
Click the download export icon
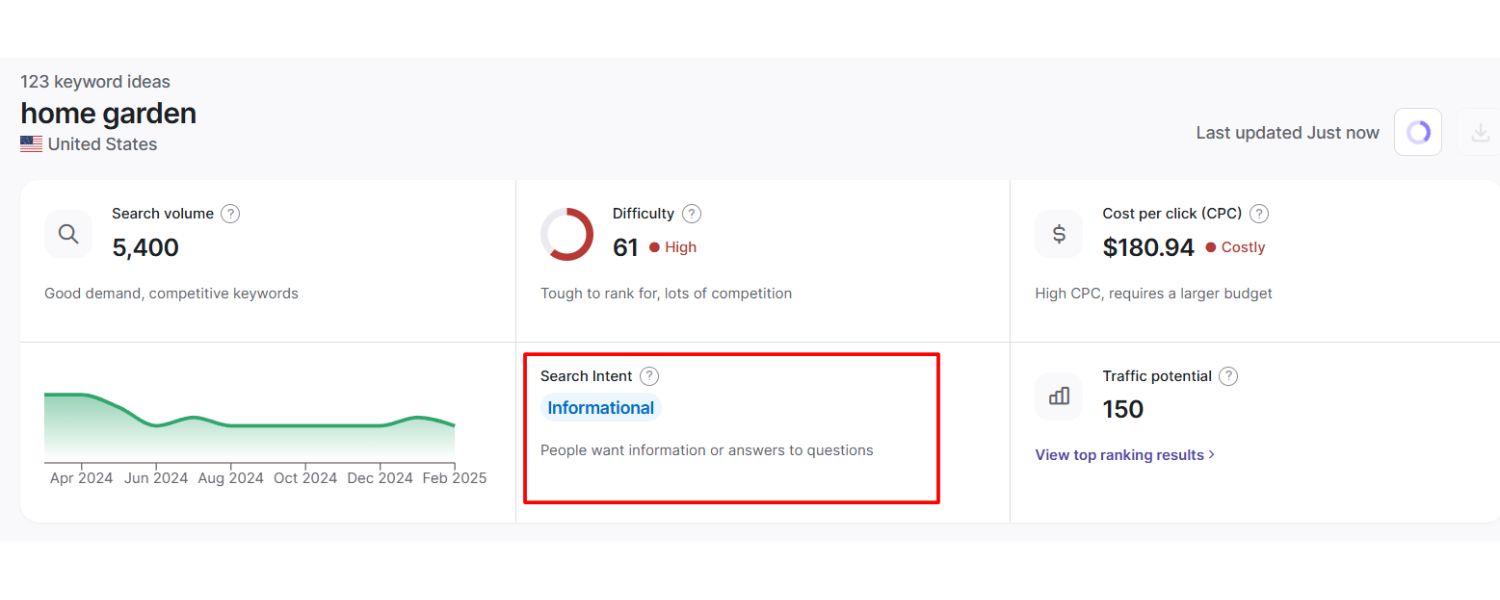(1479, 132)
